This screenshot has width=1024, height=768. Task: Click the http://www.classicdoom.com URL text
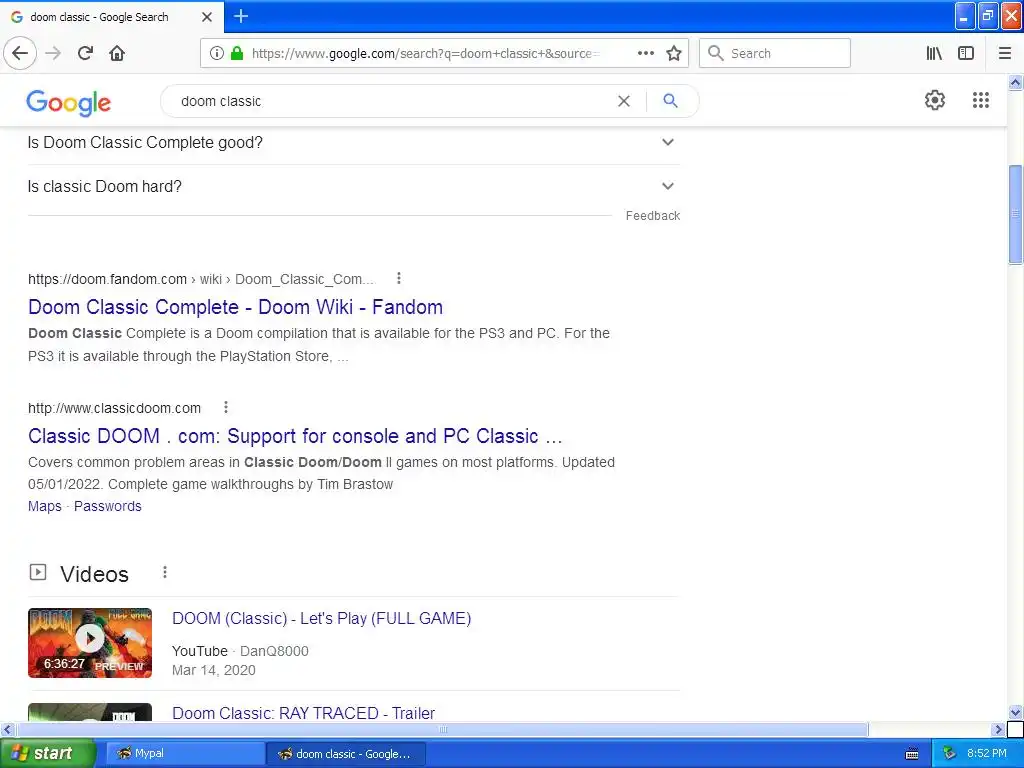coord(114,408)
